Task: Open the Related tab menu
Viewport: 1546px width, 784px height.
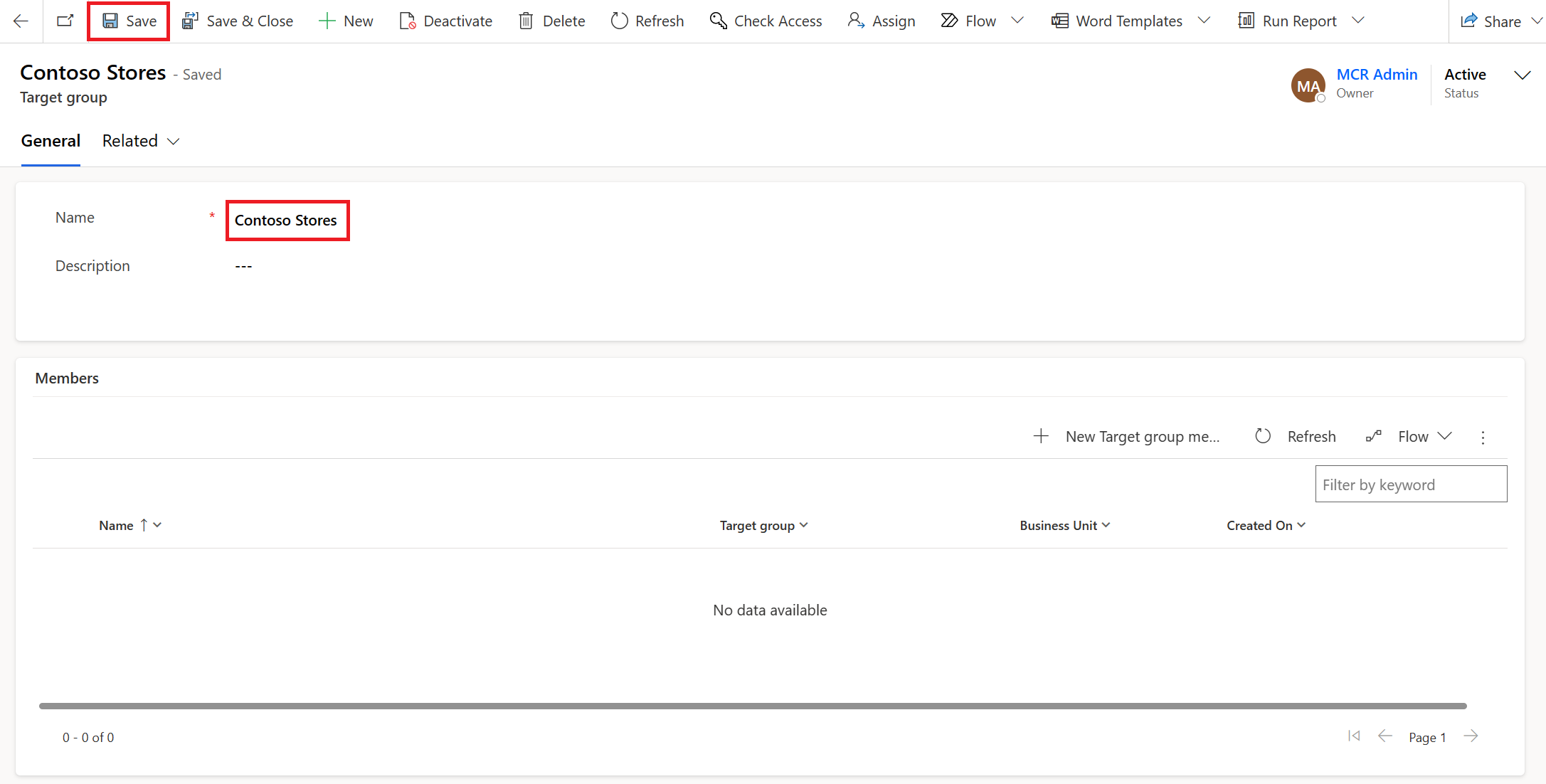Action: pyautogui.click(x=141, y=141)
